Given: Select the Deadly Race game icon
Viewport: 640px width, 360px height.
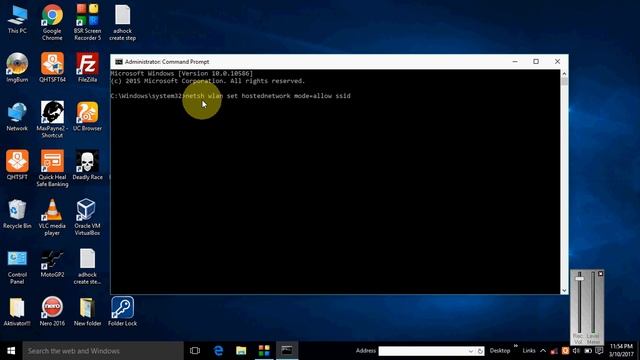Looking at the screenshot, I should pos(87,165).
